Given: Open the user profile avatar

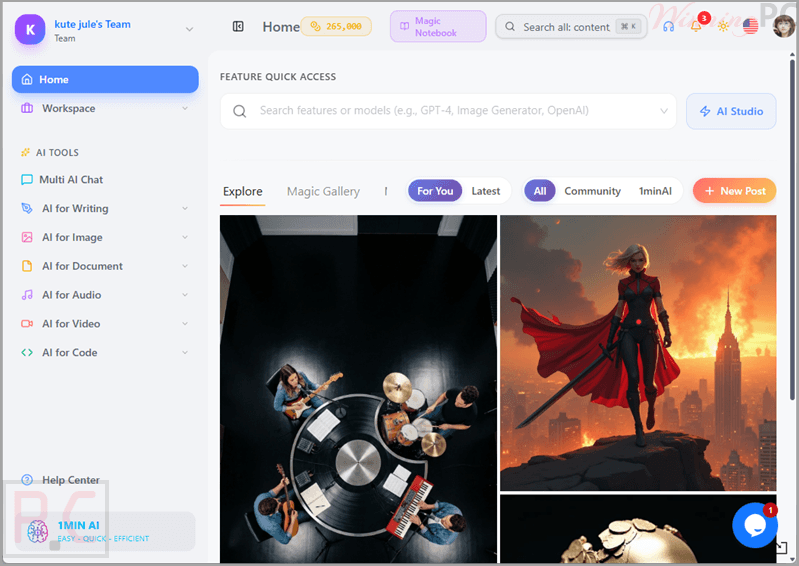Looking at the screenshot, I should pyautogui.click(x=783, y=26).
